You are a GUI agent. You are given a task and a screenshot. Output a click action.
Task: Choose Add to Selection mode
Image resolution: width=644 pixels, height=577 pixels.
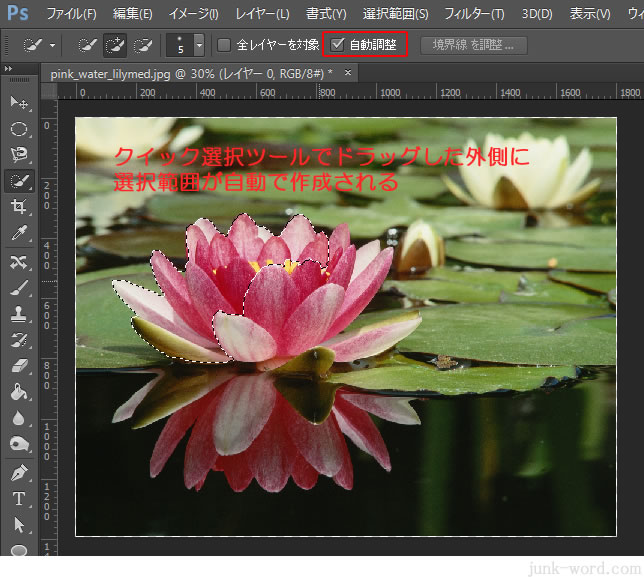115,45
